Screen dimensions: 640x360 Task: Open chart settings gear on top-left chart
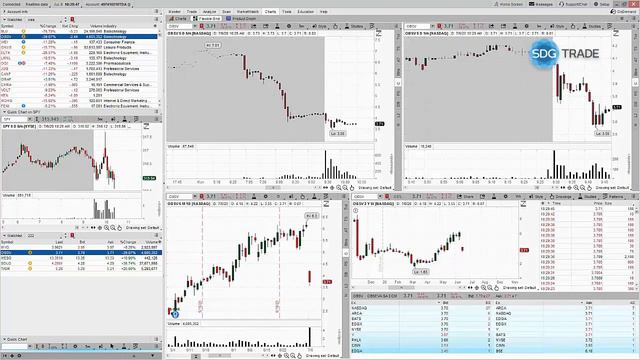pyautogui.click(x=289, y=26)
